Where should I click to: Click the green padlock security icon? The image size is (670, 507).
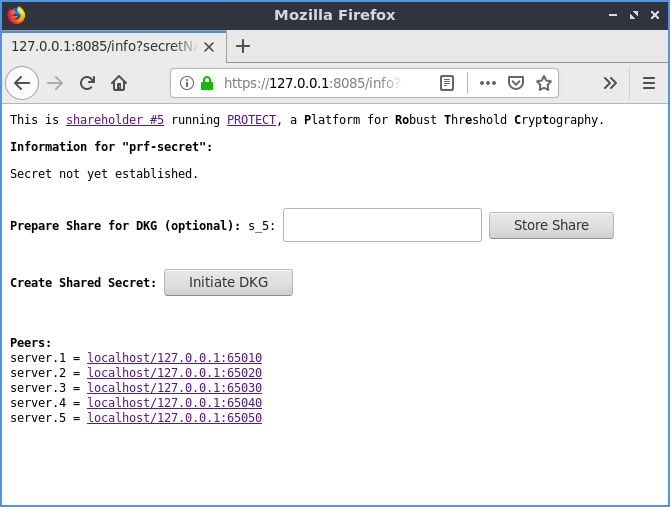tap(207, 83)
